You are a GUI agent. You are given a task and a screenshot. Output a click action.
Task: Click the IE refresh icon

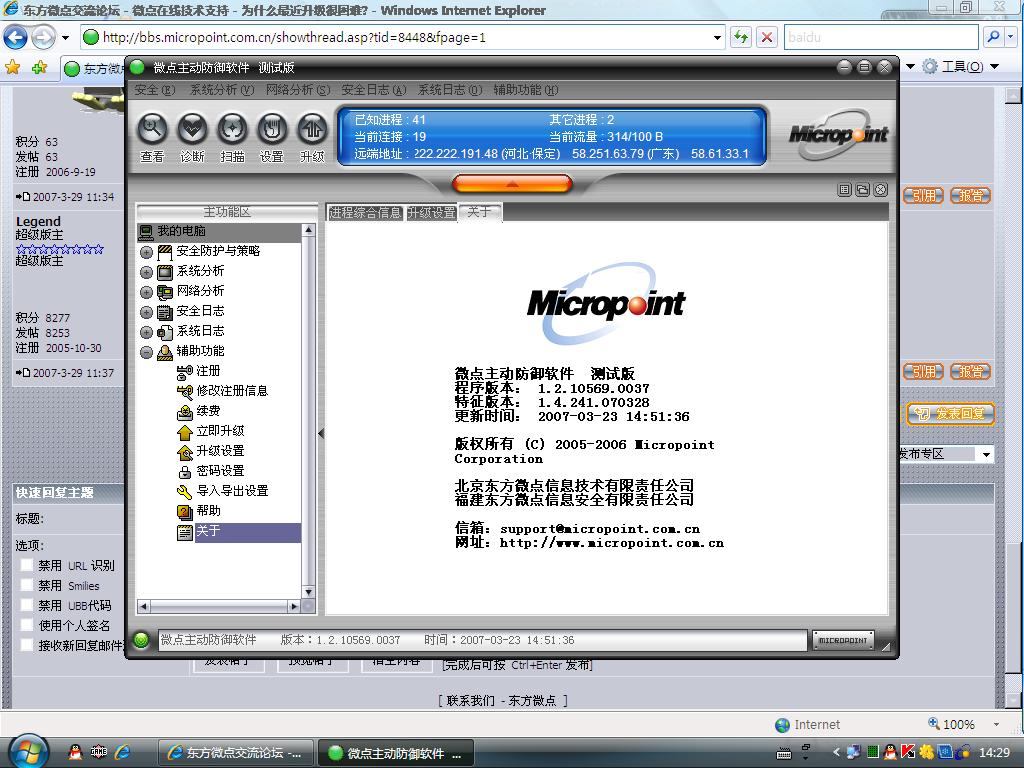[741, 37]
